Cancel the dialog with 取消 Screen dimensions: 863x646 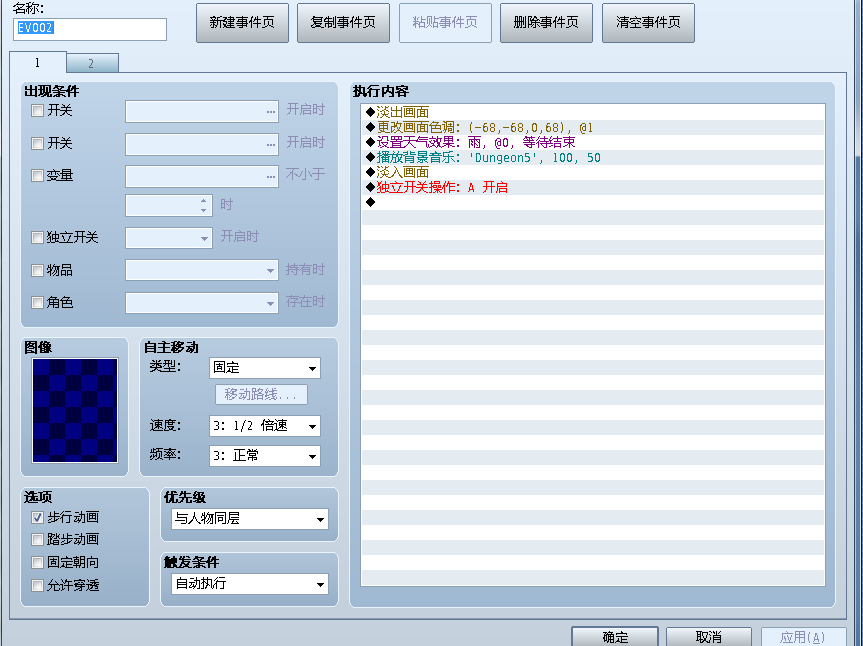pyautogui.click(x=709, y=637)
